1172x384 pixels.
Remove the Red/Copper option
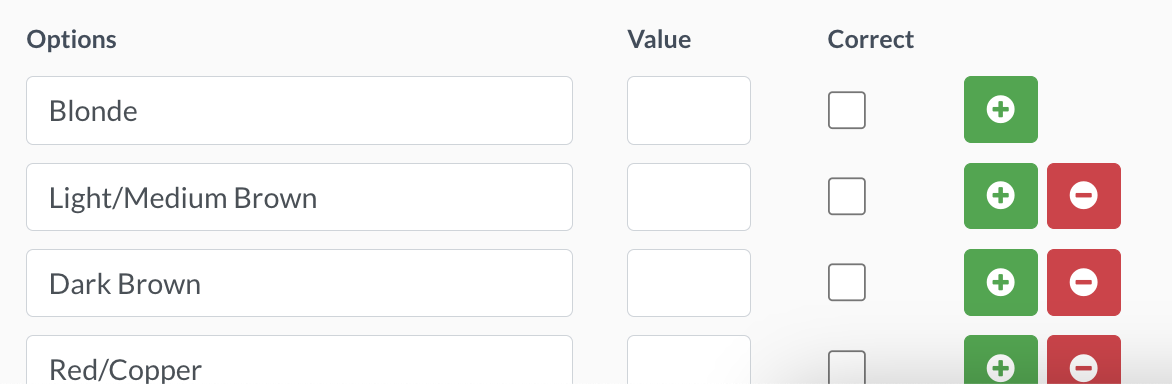pyautogui.click(x=1083, y=360)
